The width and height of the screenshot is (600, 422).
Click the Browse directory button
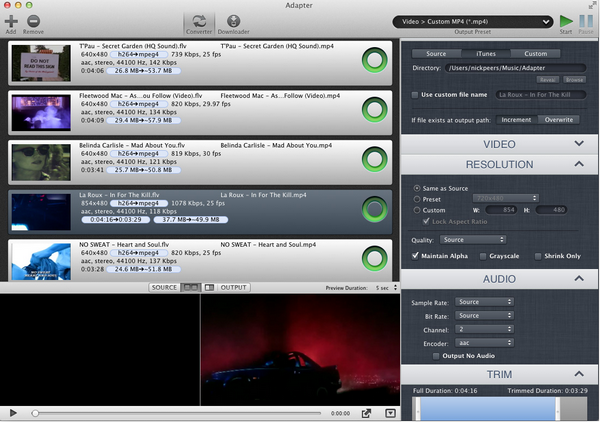click(x=574, y=77)
